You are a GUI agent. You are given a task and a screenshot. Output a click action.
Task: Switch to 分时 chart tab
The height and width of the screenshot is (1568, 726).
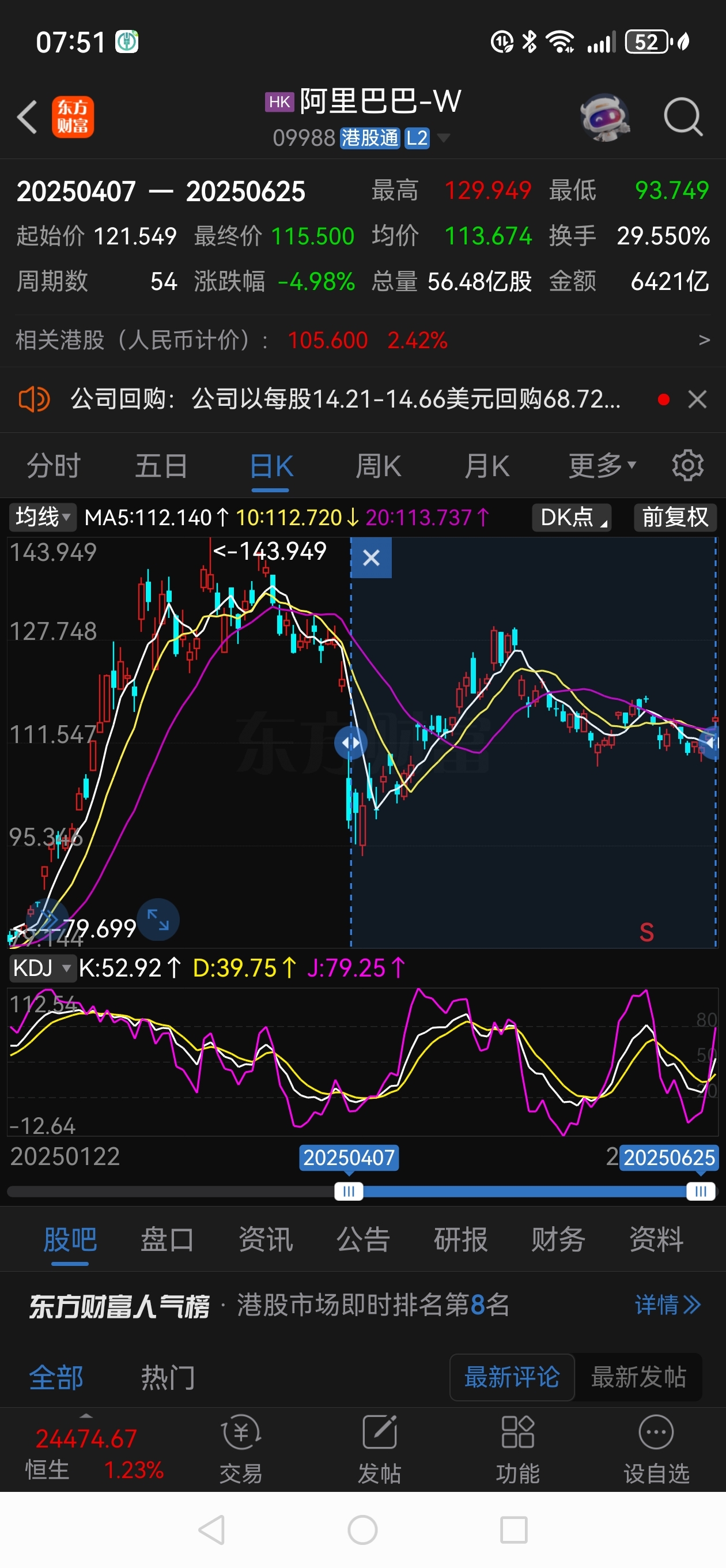(54, 466)
